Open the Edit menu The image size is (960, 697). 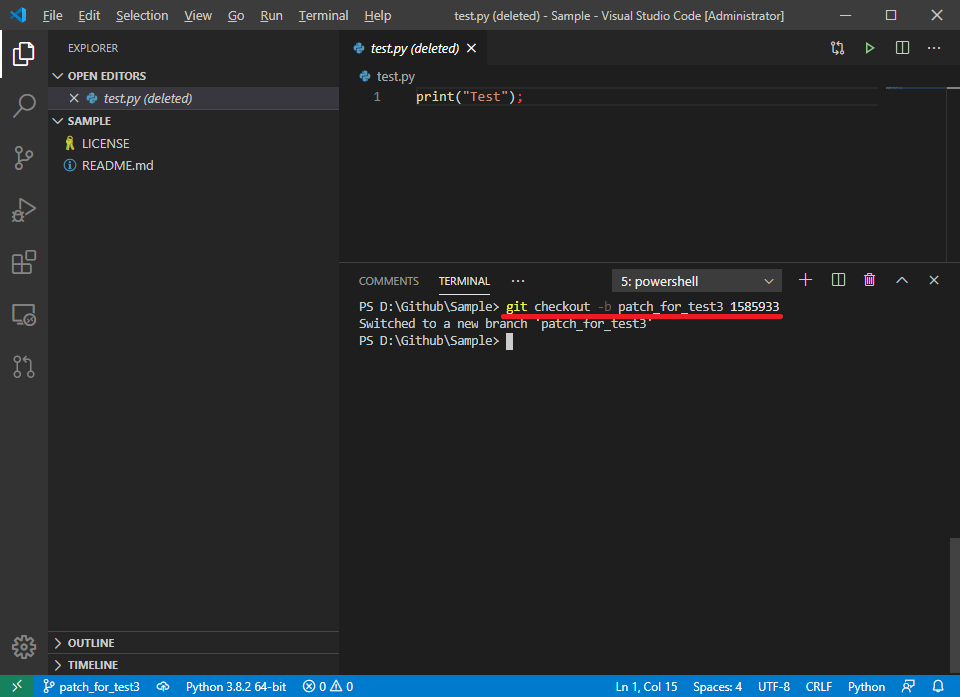(89, 15)
